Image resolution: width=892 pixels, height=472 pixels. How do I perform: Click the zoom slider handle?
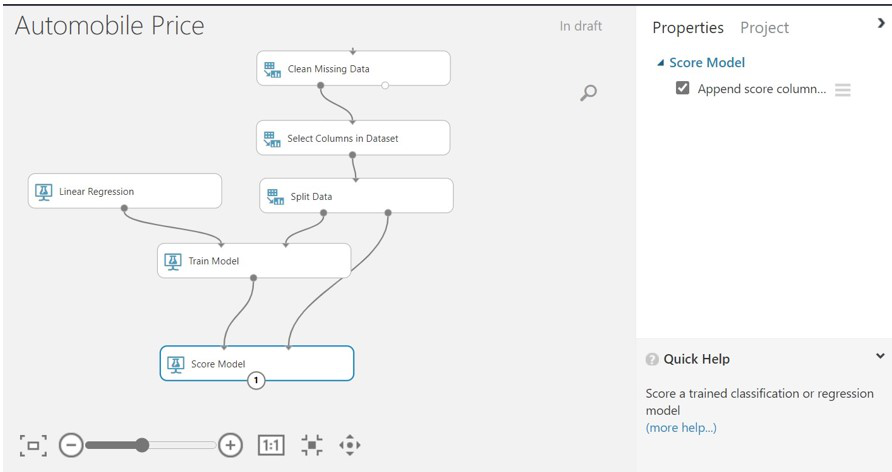coord(142,445)
